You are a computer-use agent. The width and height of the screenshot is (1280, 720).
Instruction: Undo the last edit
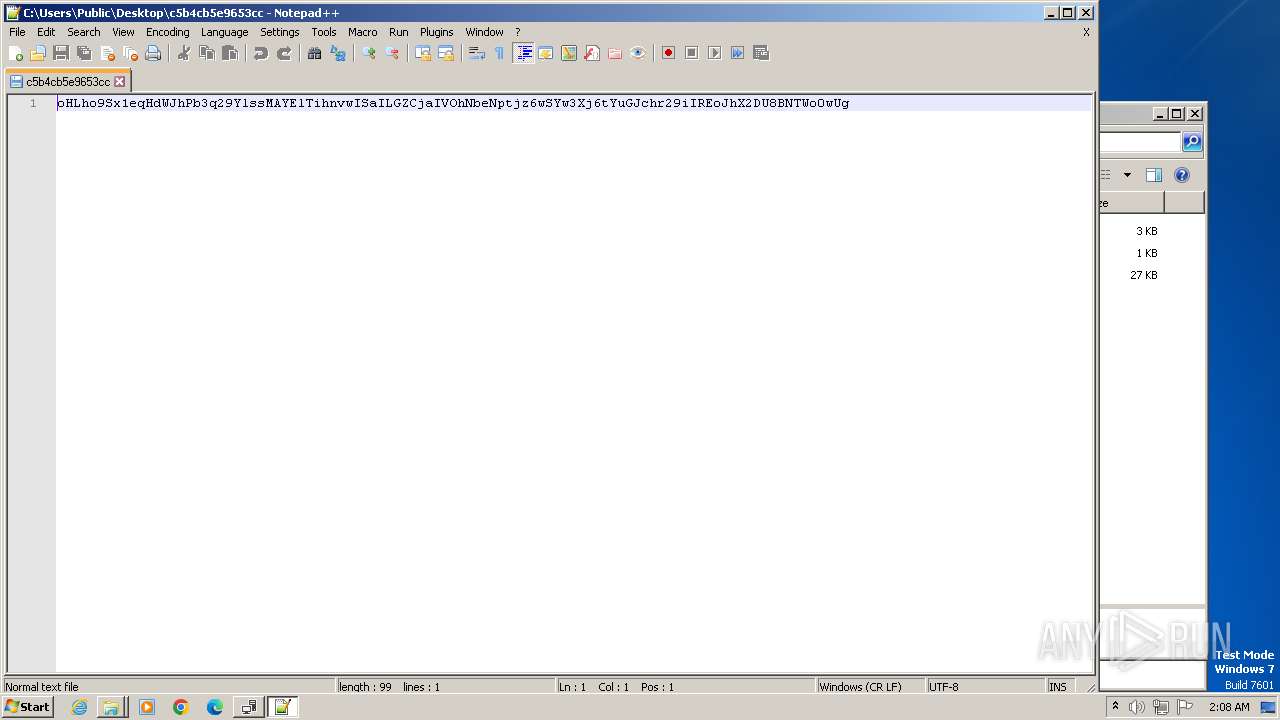(x=261, y=53)
